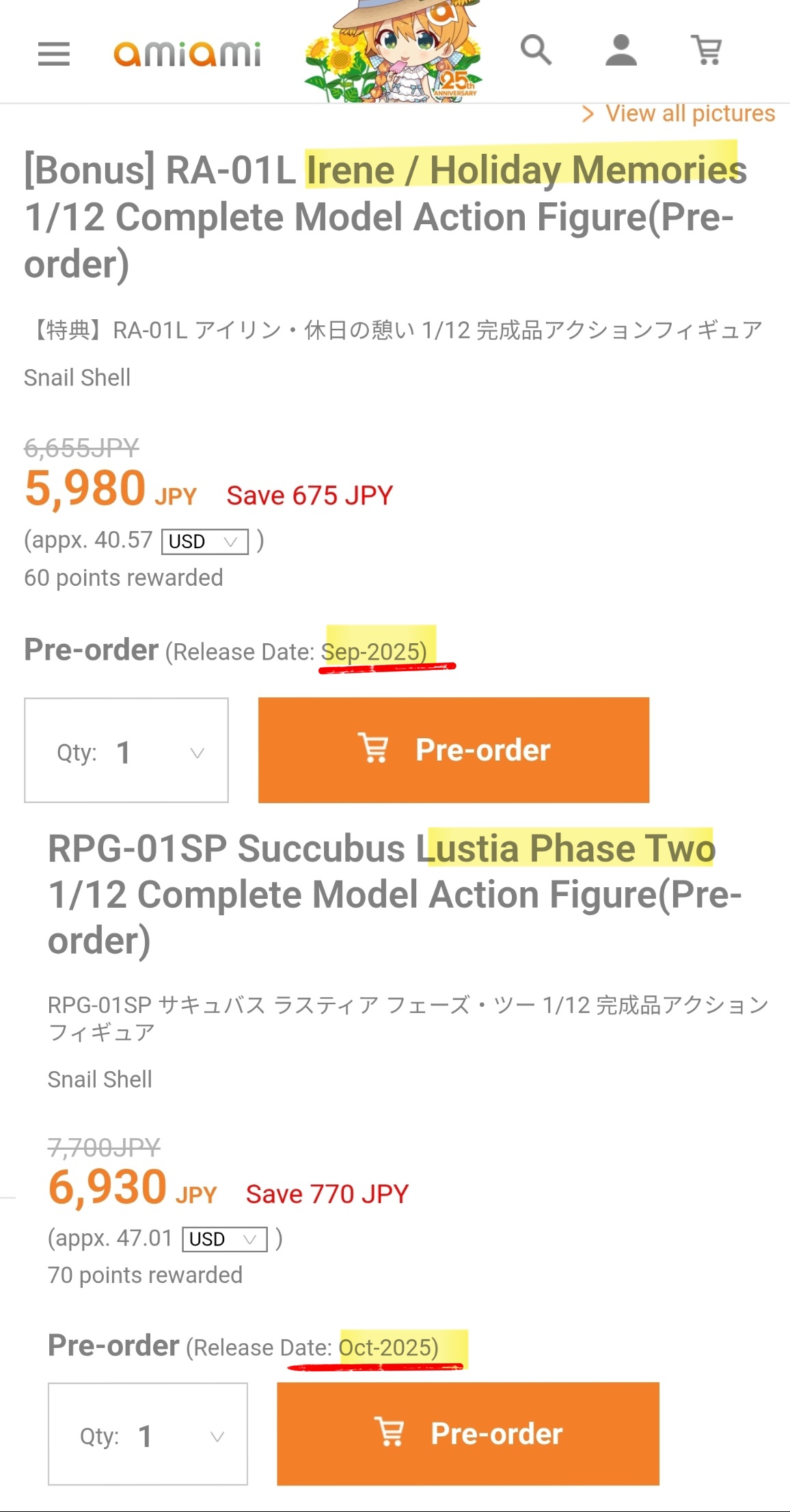Open USD currency dropdown for Irene figure

click(x=204, y=541)
